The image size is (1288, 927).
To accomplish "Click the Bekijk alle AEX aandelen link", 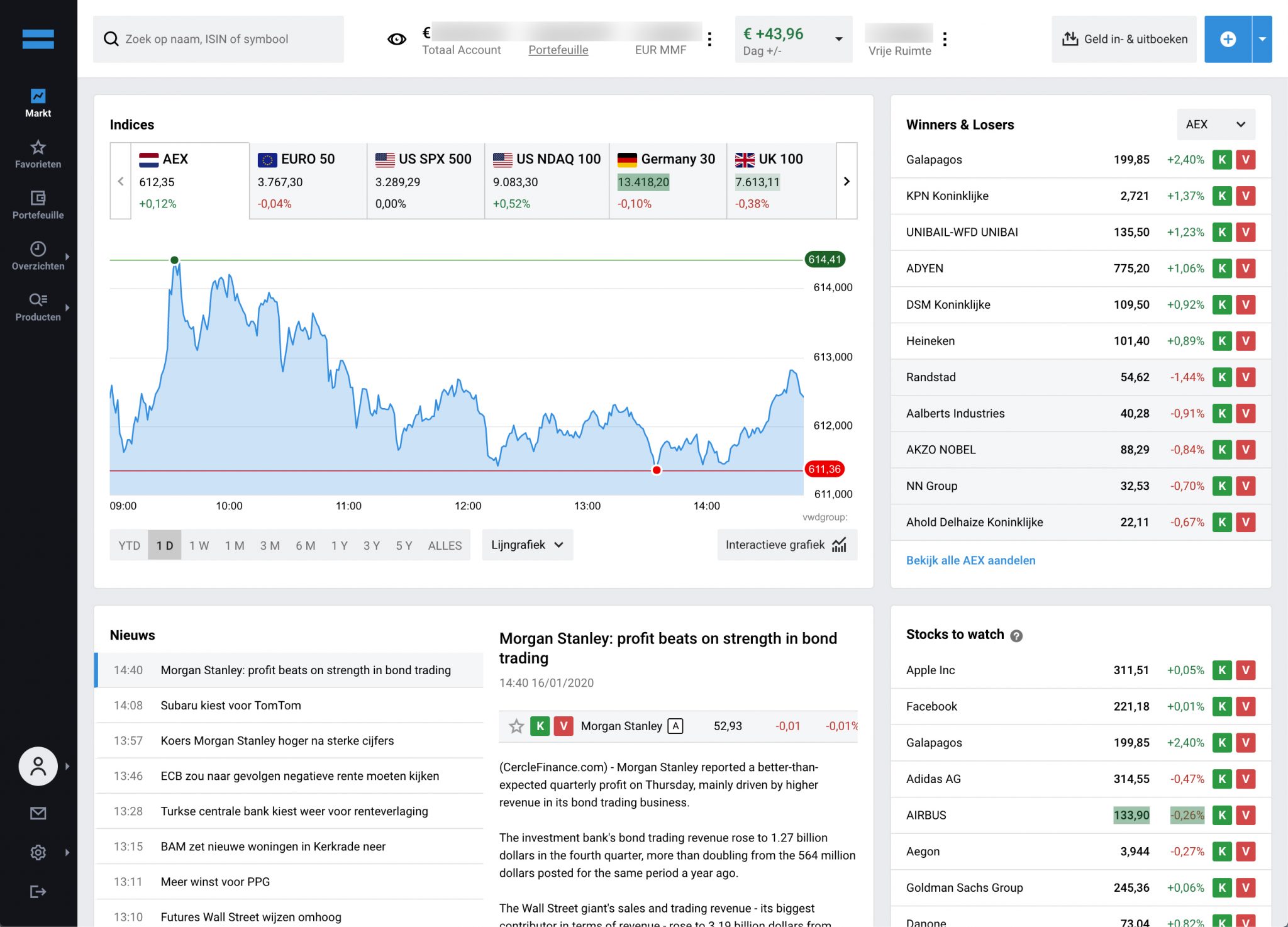I will (x=970, y=560).
